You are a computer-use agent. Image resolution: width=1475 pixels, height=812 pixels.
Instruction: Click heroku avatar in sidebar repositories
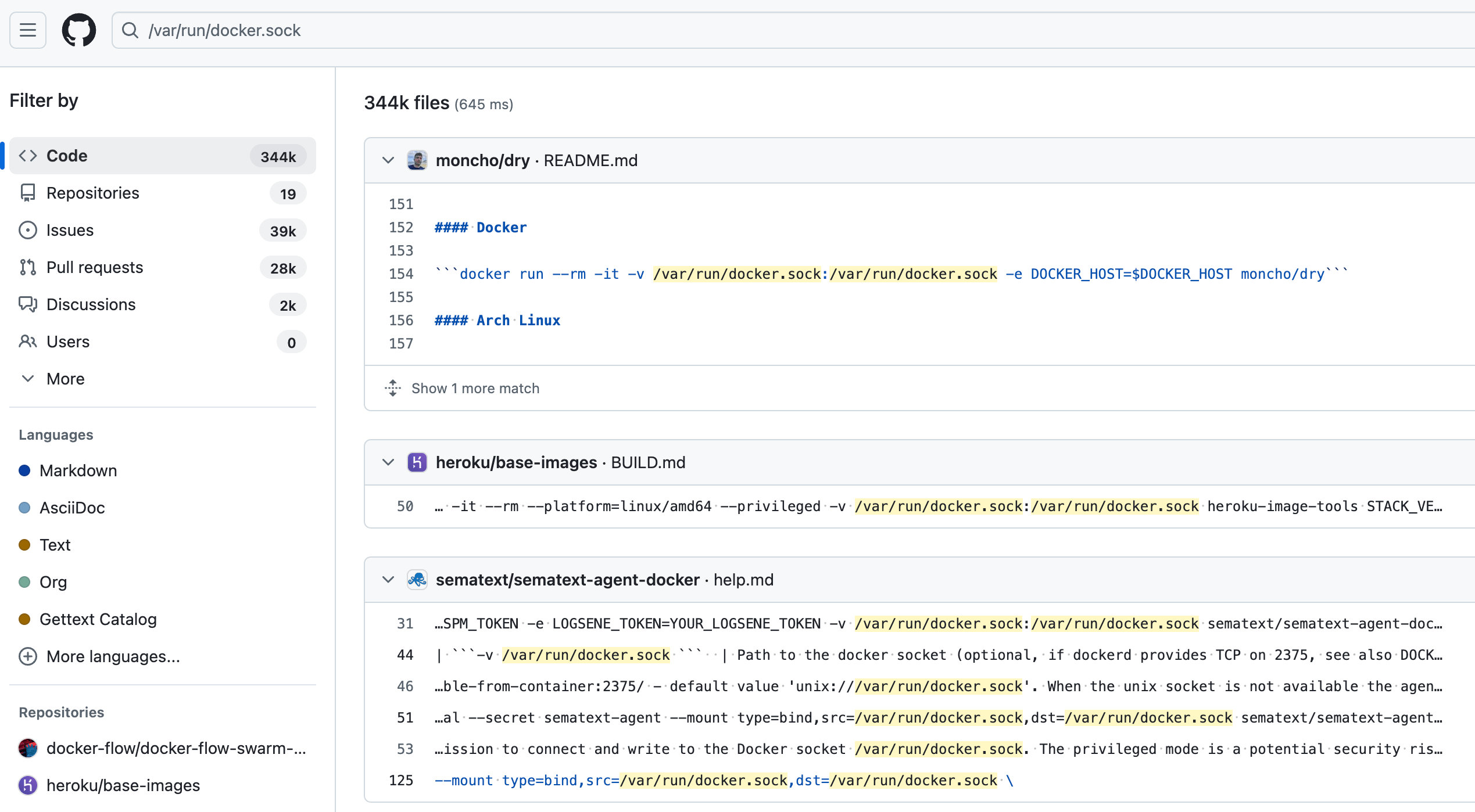[28, 785]
